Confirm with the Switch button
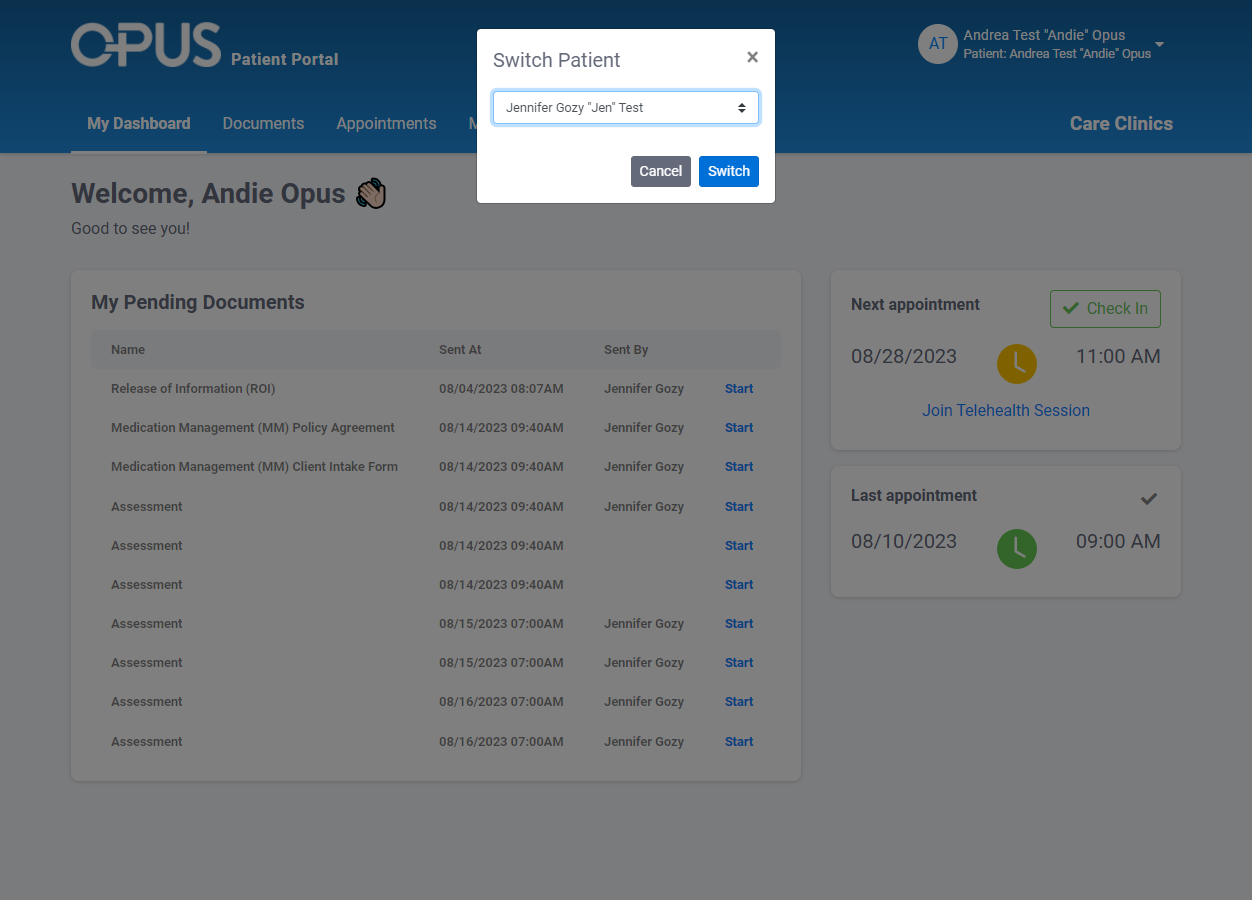Viewport: 1252px width, 900px height. (x=729, y=171)
